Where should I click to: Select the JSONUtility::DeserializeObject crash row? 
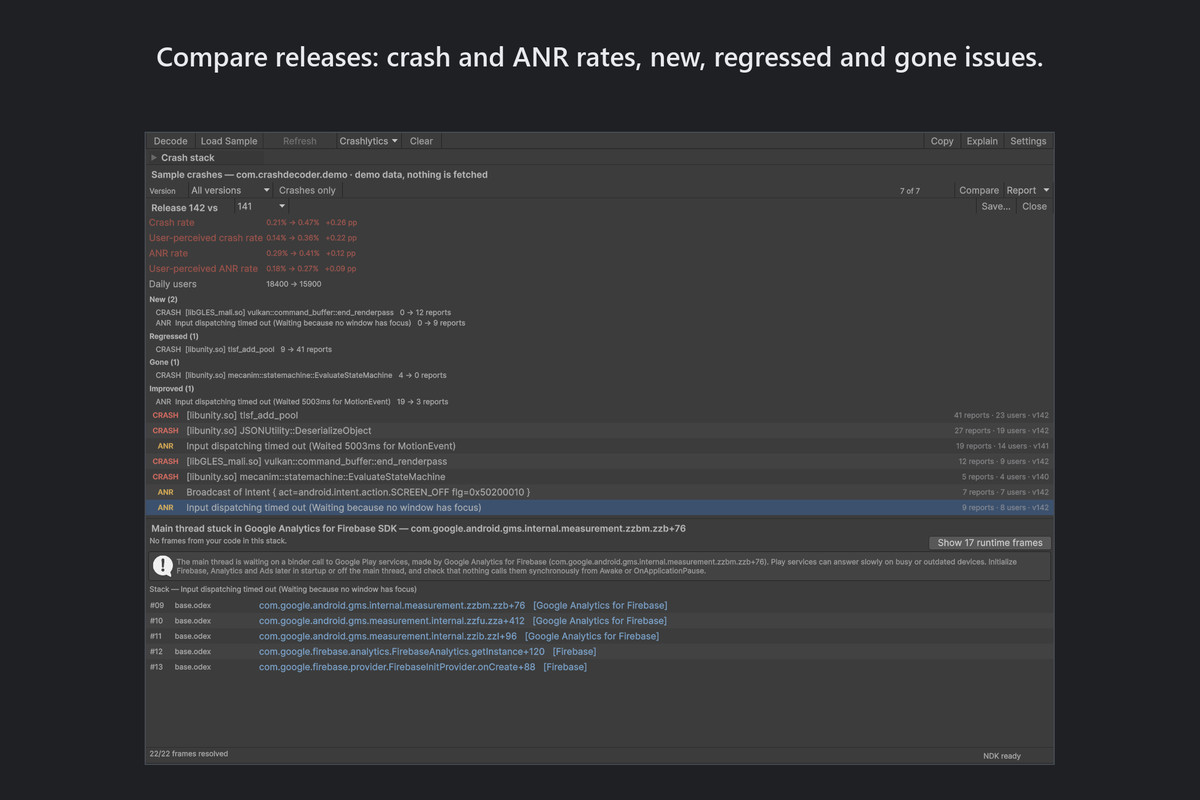[599, 430]
